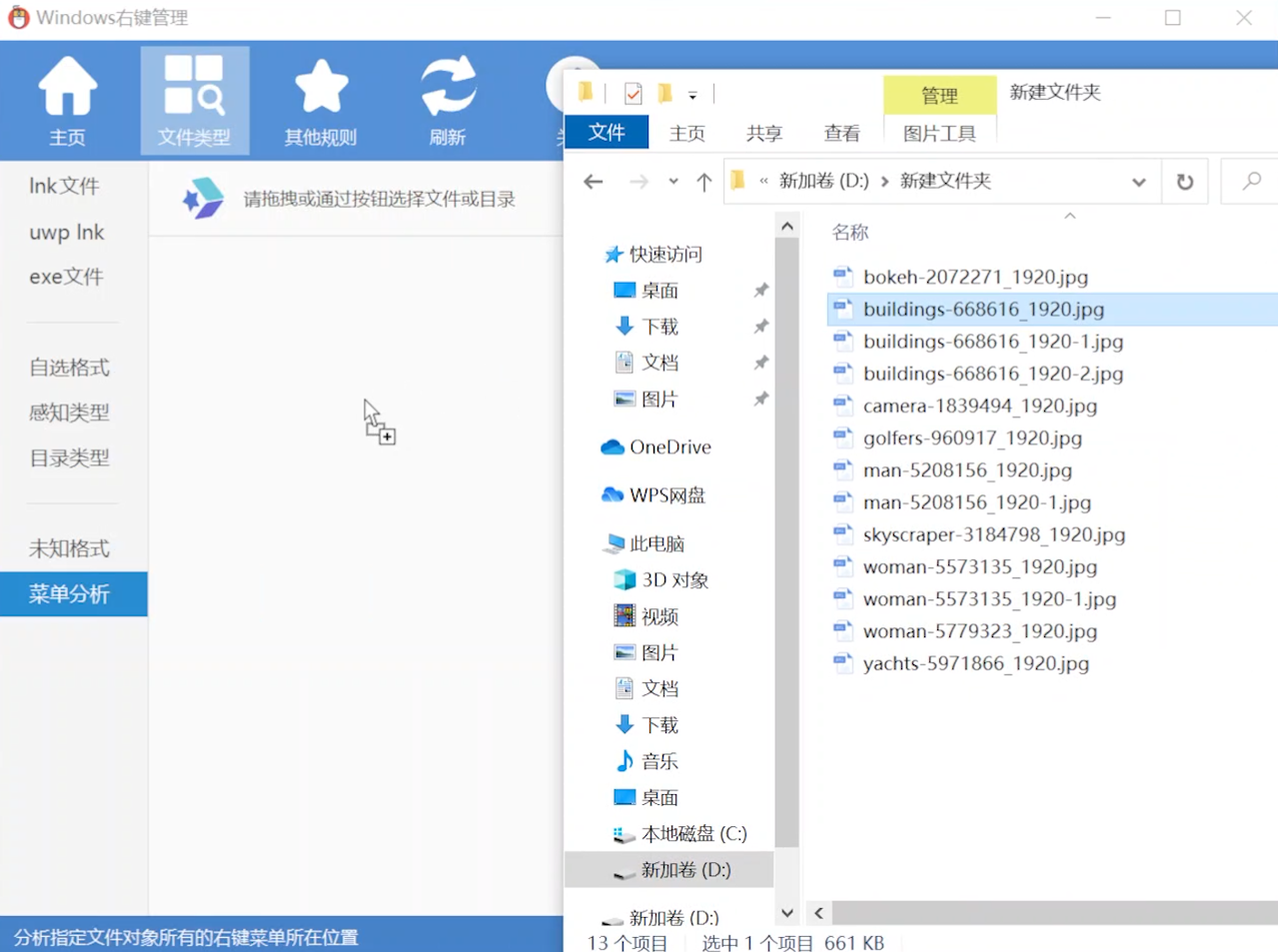Viewport: 1278px width, 952px height.
Task: Select 未知格式 in the sidebar
Action: (69, 548)
